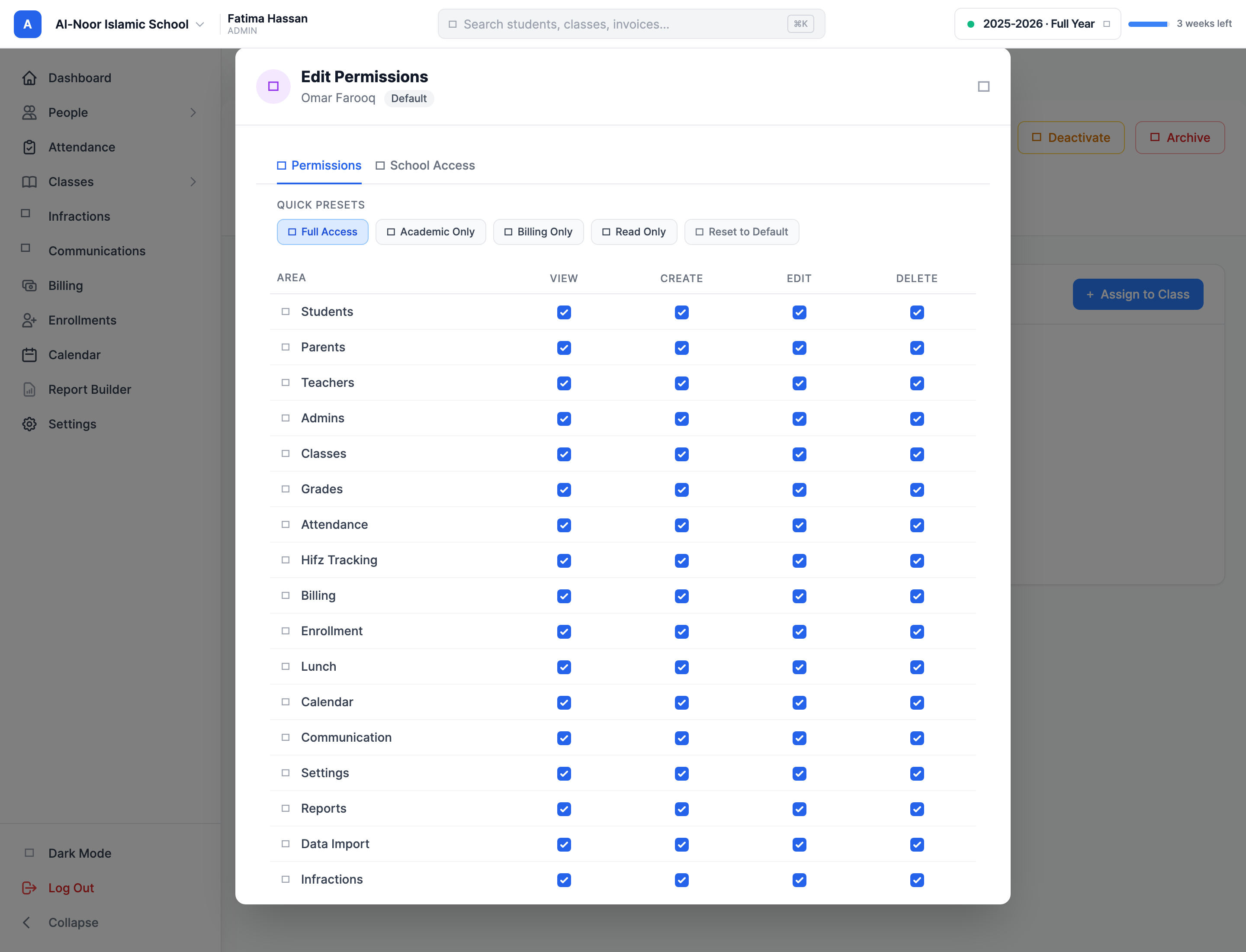Click the Grades row area icon
The height and width of the screenshot is (952, 1246).
pyautogui.click(x=286, y=489)
